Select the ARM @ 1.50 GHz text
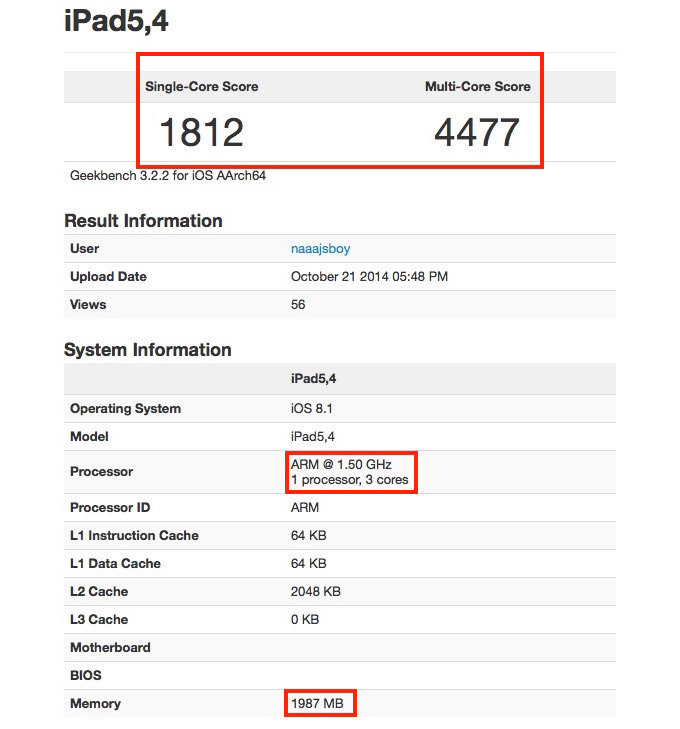Viewport: 680px width, 729px height. (341, 464)
